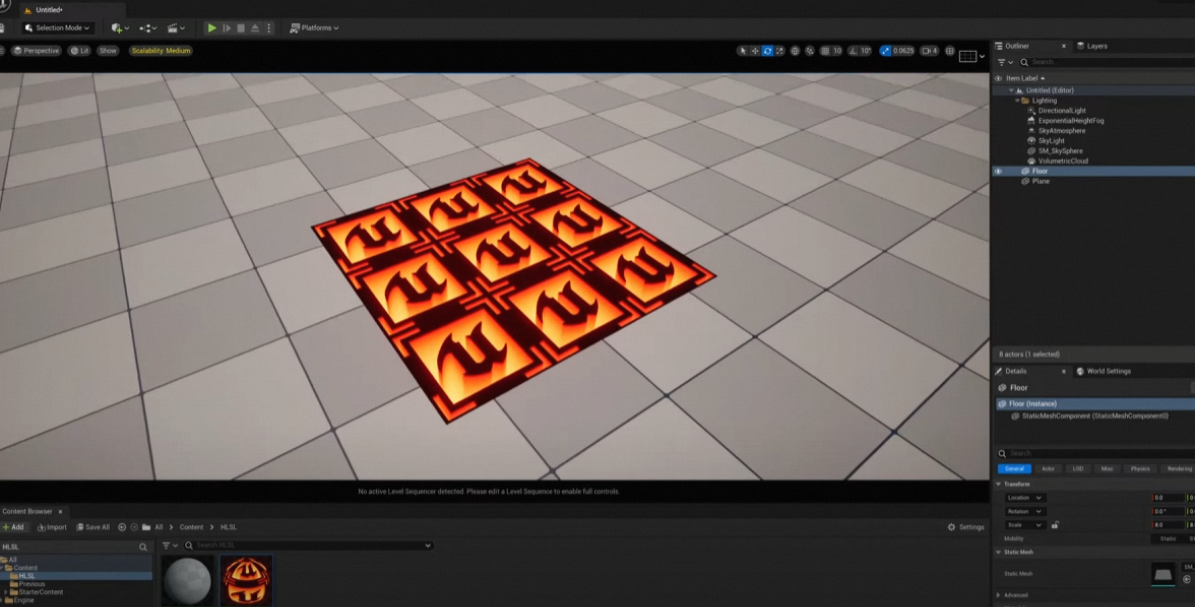Close the Outliner tab

pos(1064,46)
